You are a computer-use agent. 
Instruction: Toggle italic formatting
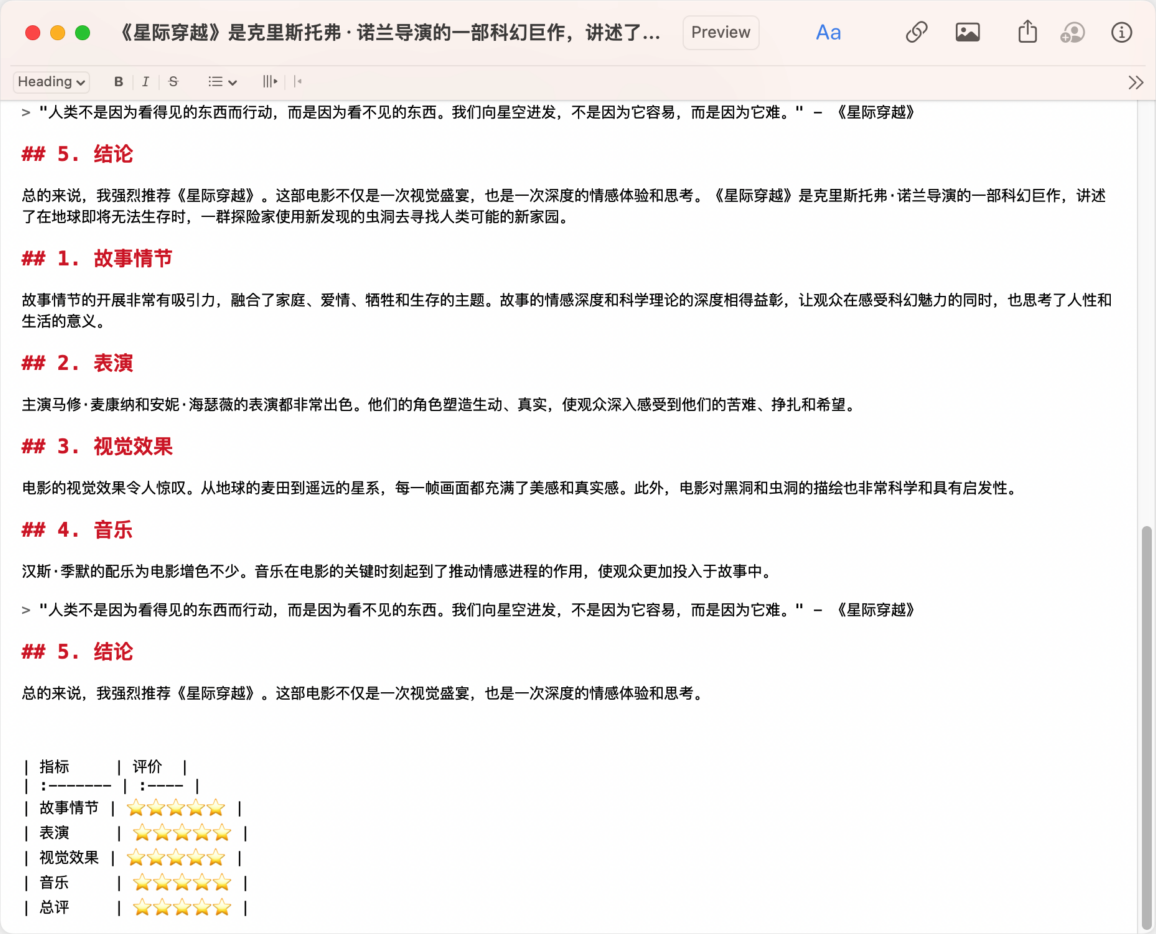click(145, 82)
